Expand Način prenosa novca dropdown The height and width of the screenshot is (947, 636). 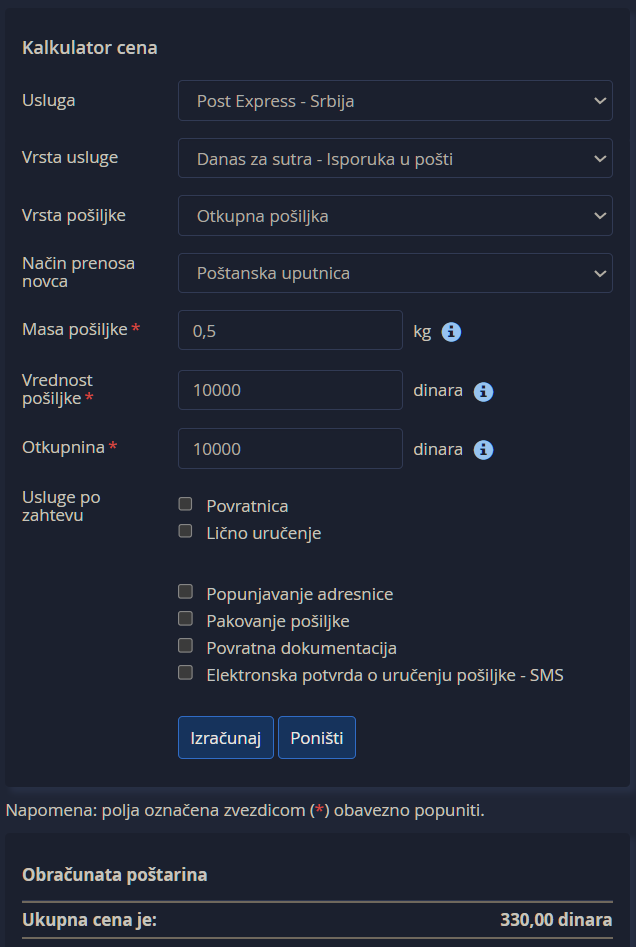395,273
